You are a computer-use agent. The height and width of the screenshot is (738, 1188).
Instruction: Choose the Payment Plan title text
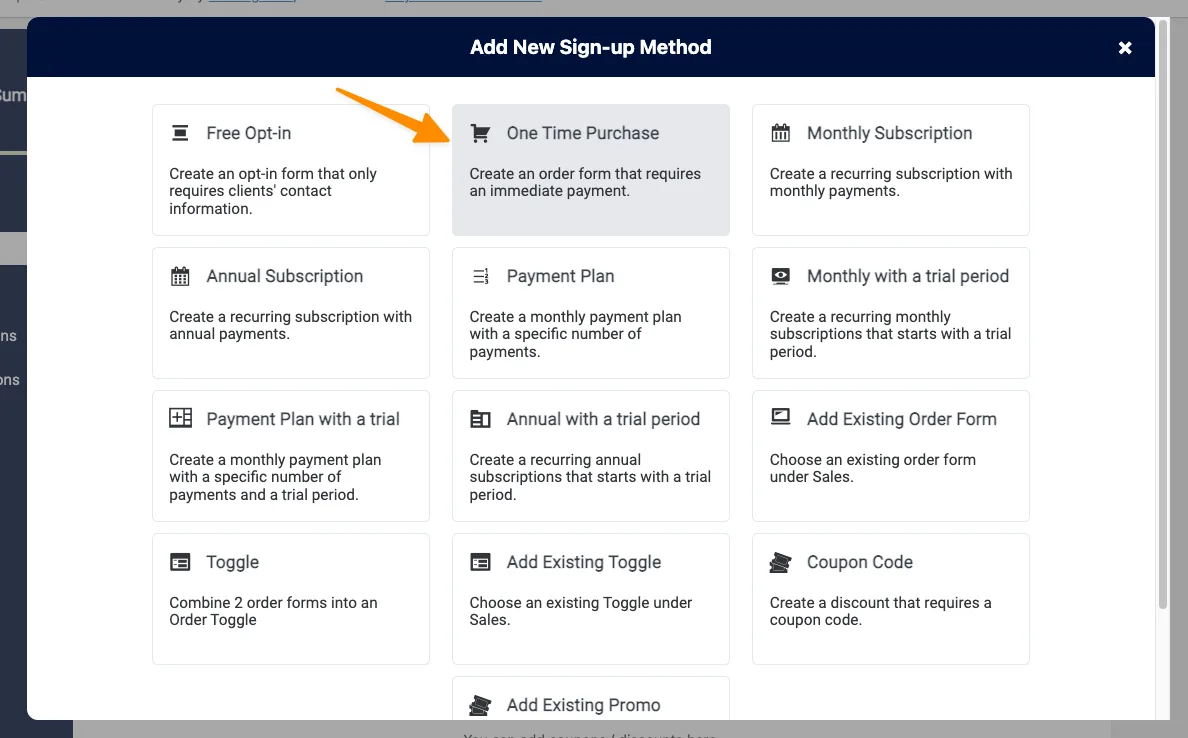pyautogui.click(x=560, y=276)
